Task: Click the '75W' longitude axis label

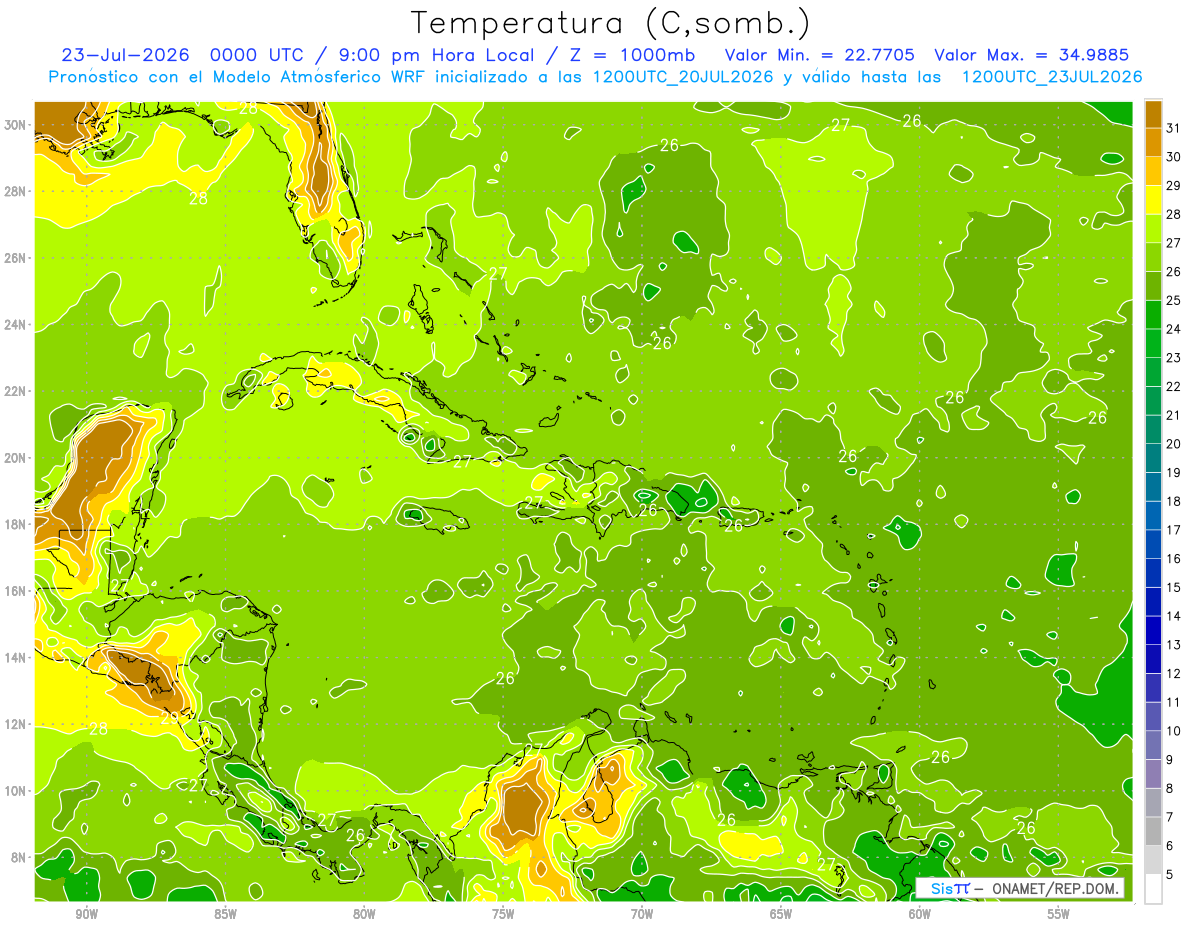Action: pos(503,914)
